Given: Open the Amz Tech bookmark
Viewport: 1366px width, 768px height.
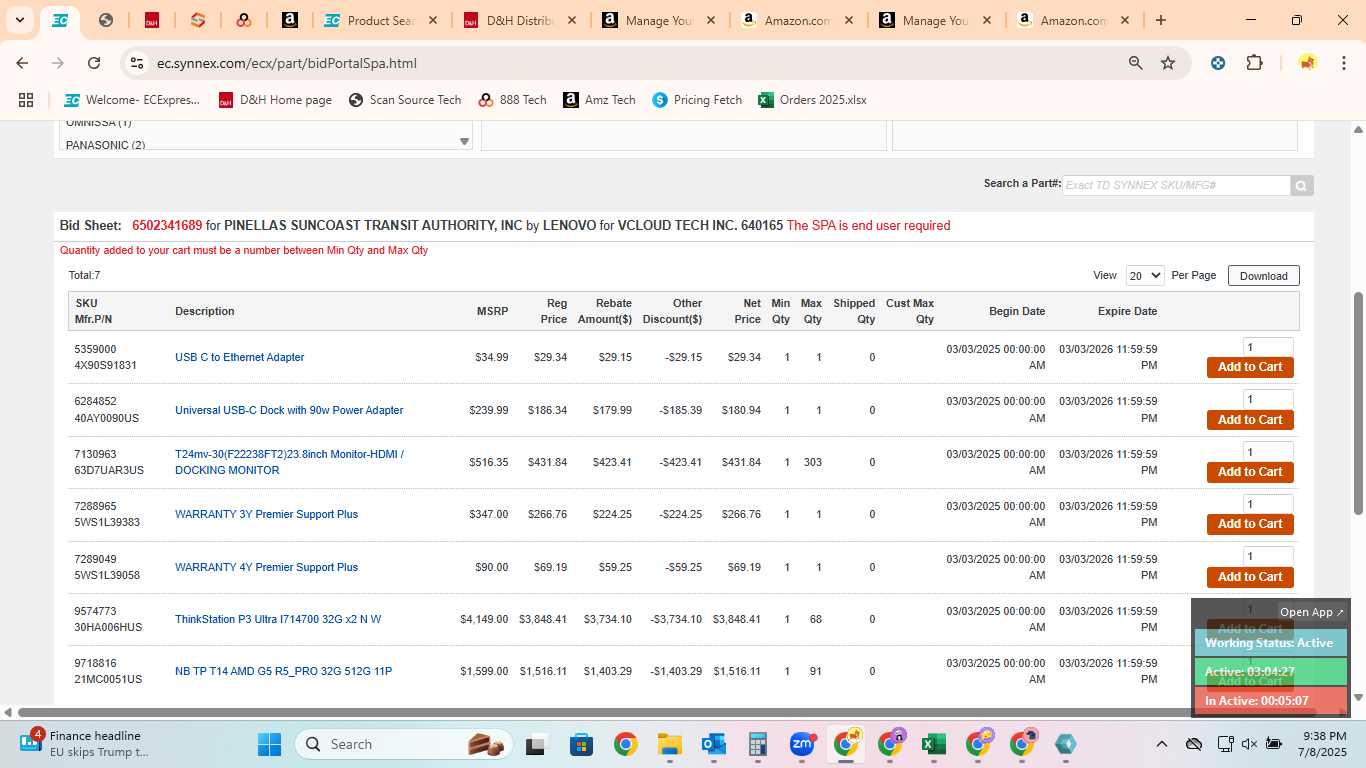Looking at the screenshot, I should coord(599,100).
